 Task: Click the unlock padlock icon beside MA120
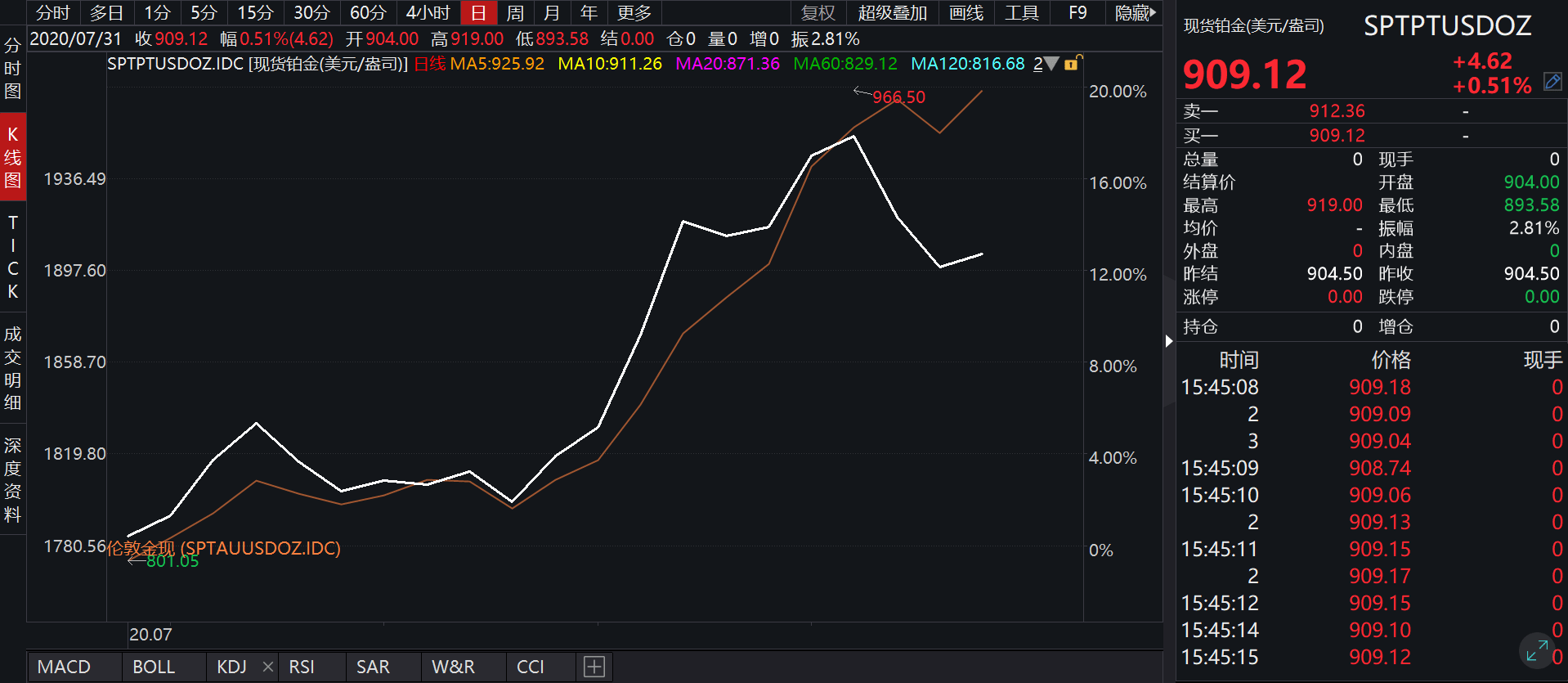coord(1073,63)
